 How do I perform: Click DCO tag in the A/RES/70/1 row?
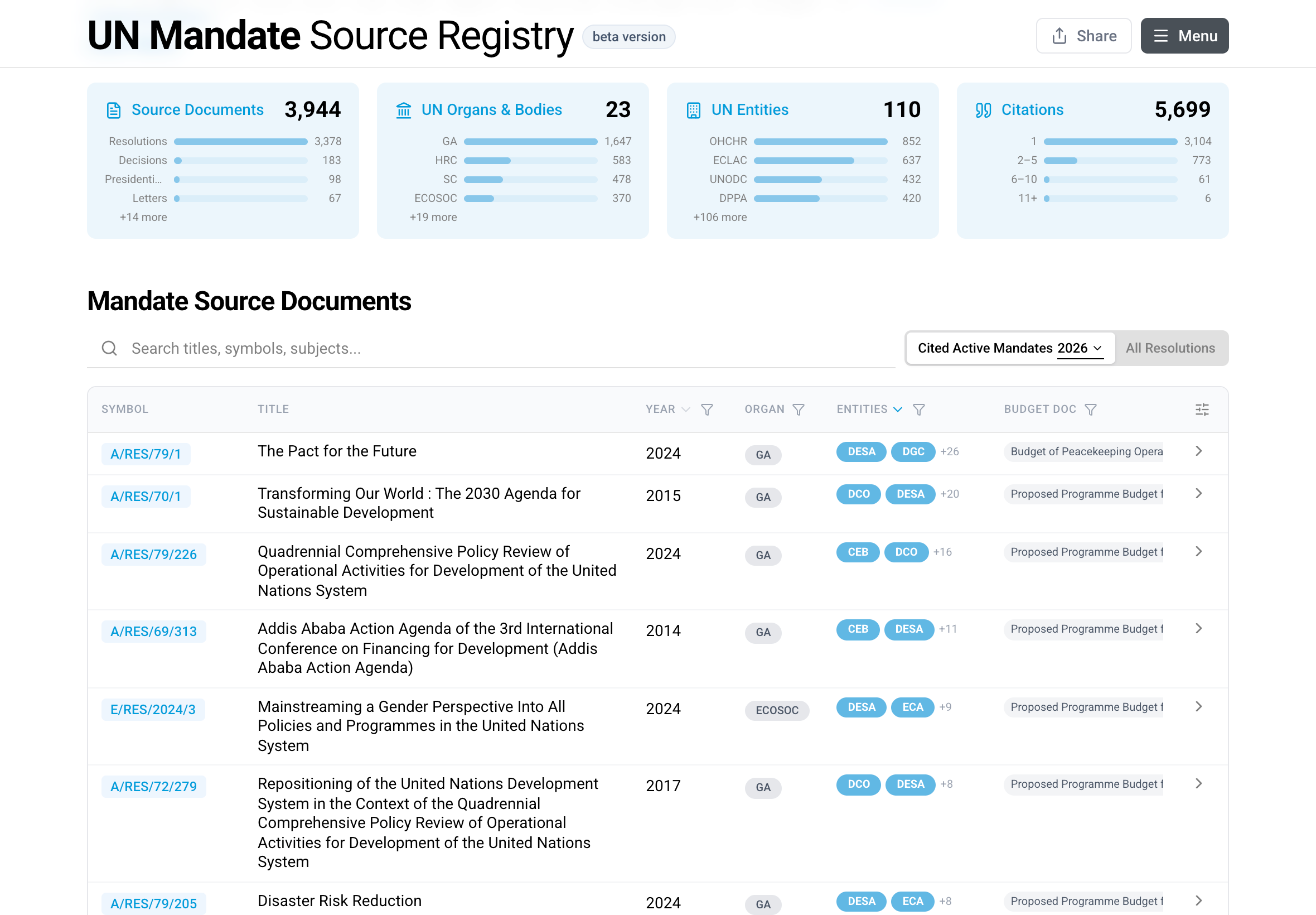(858, 494)
